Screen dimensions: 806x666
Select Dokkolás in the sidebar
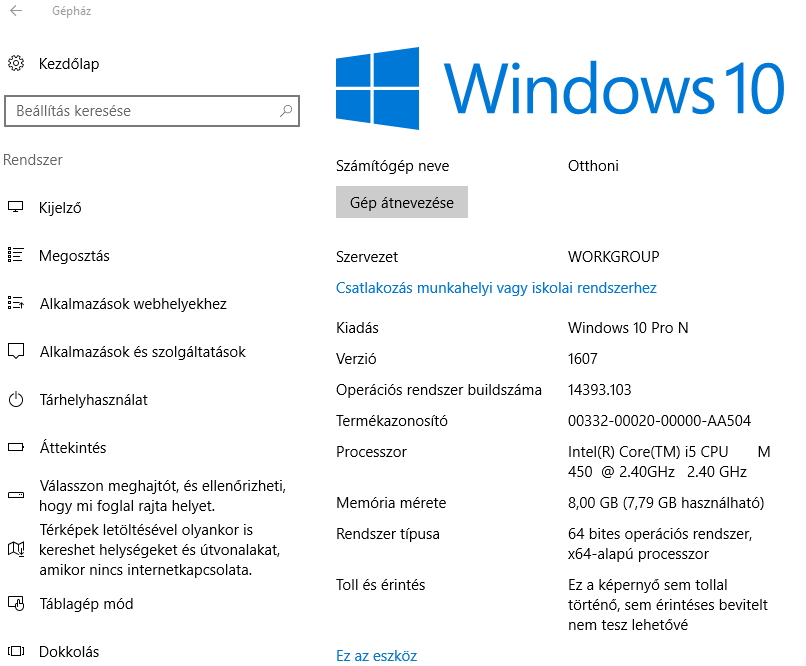tap(69, 652)
